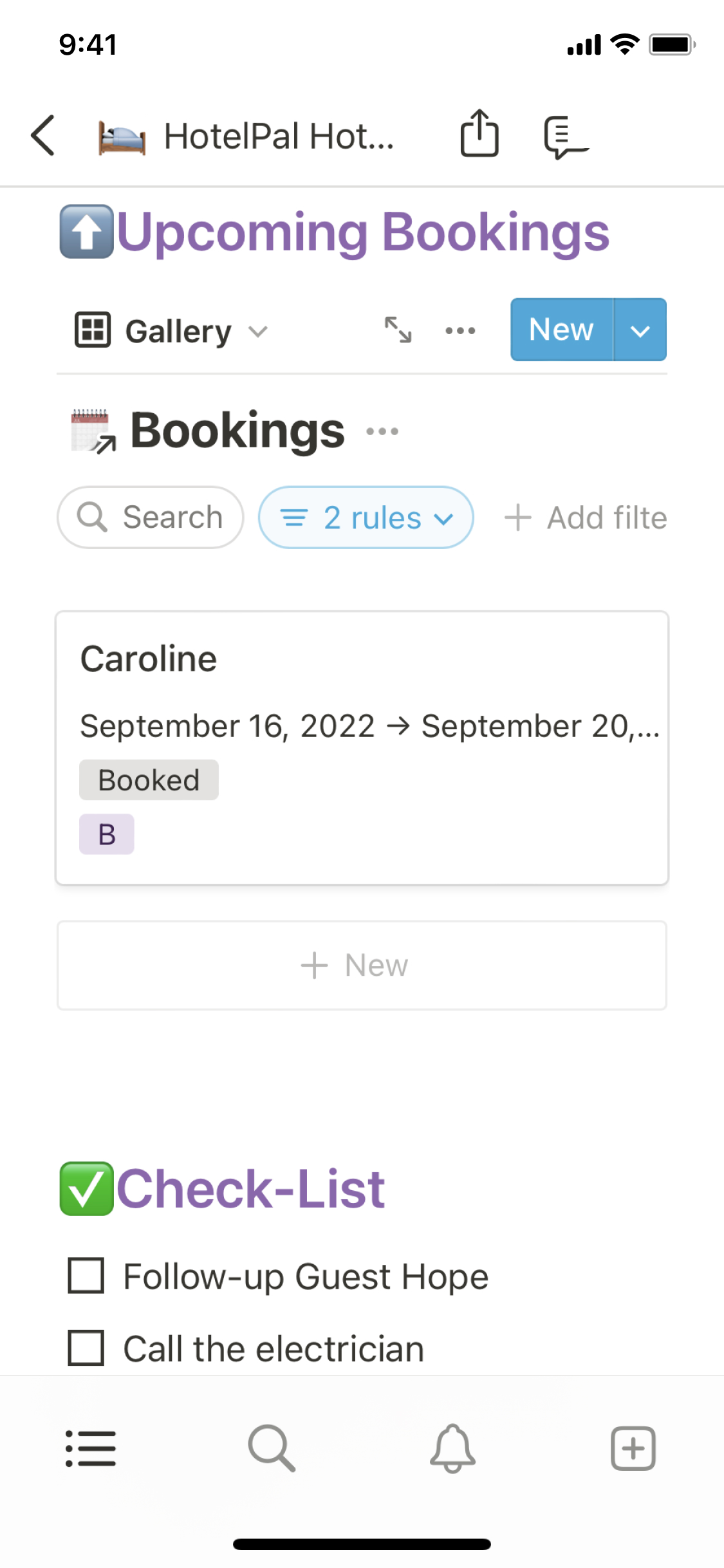Open notifications bell icon
This screenshot has height=1568, width=724.
point(452,1448)
